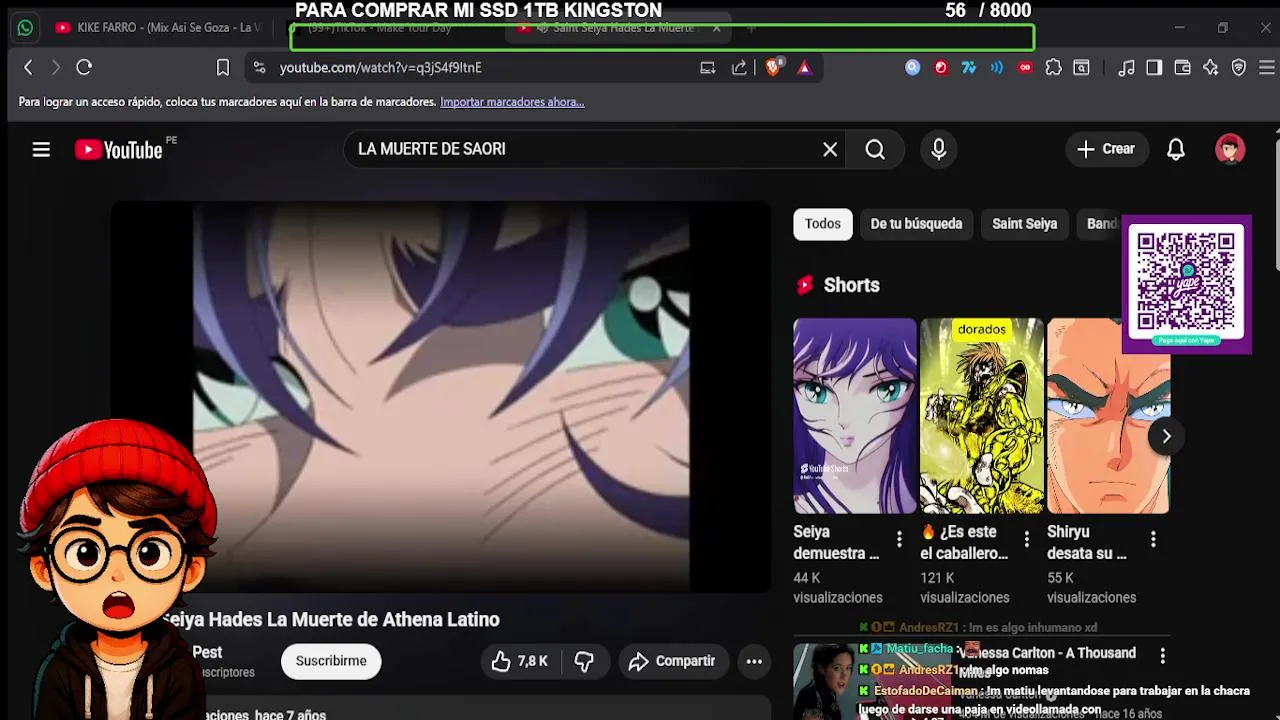
Task: Select the 'Todos' filter chip
Action: (823, 224)
